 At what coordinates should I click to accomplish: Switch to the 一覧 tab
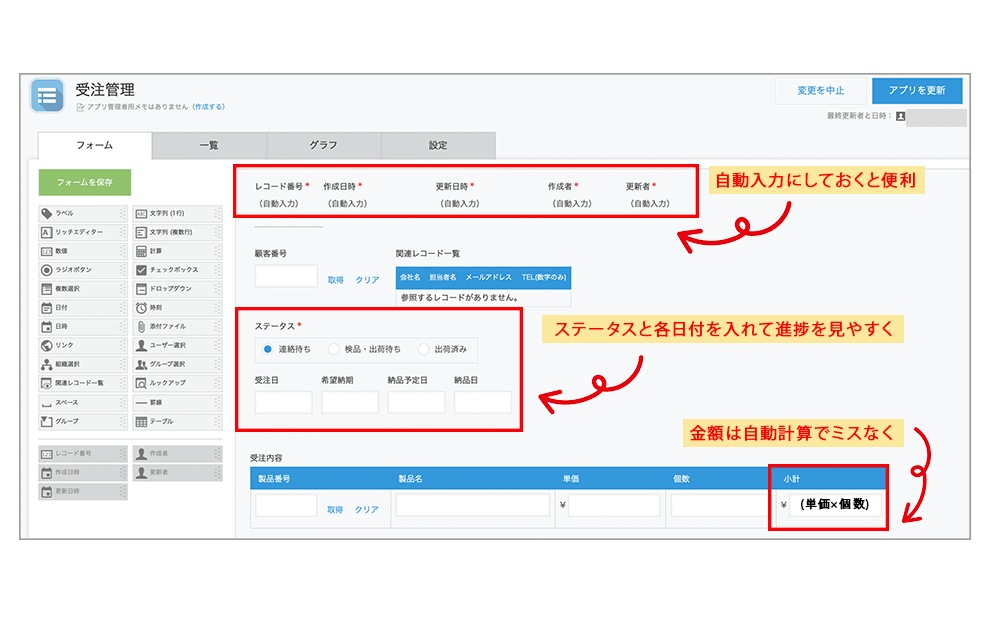[x=209, y=146]
